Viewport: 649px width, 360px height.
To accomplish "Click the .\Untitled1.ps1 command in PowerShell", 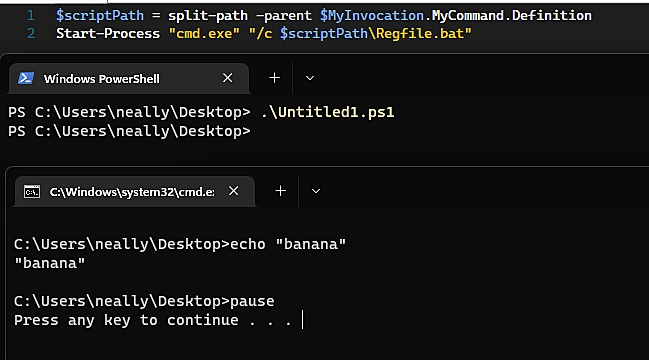I will click(327, 112).
